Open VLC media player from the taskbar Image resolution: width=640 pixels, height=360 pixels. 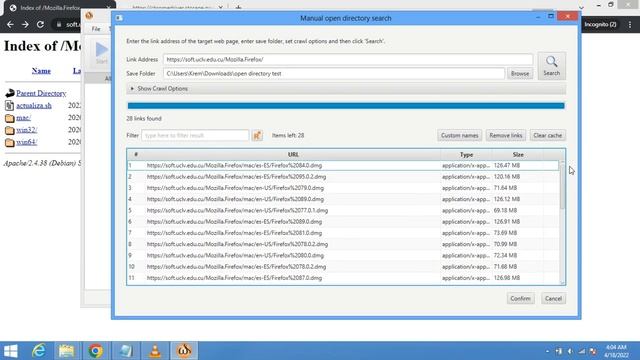pyautogui.click(x=155, y=351)
